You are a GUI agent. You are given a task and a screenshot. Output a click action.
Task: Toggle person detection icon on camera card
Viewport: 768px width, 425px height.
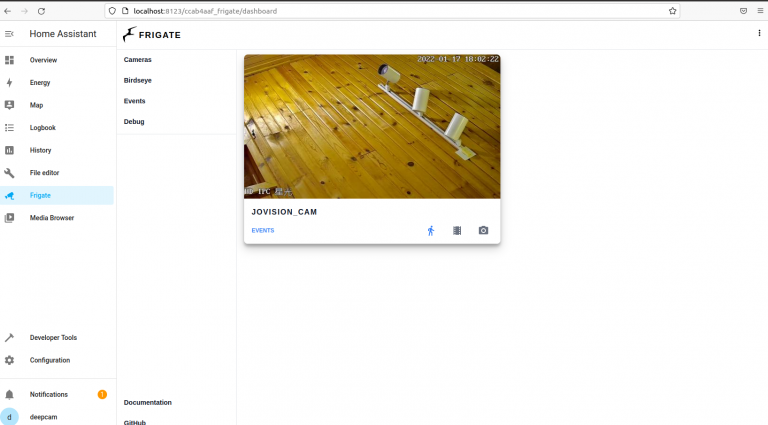(431, 230)
